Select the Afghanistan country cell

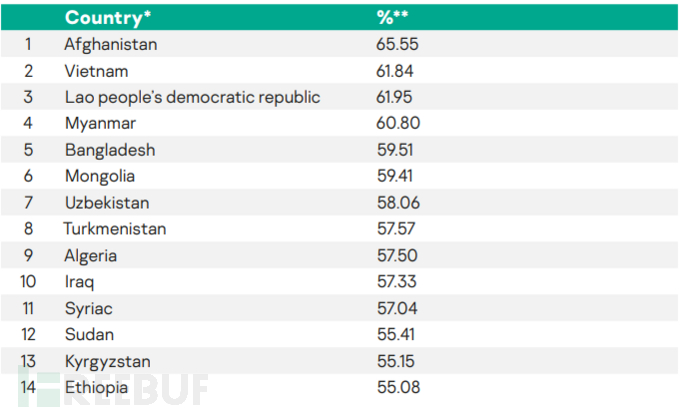click(x=110, y=44)
